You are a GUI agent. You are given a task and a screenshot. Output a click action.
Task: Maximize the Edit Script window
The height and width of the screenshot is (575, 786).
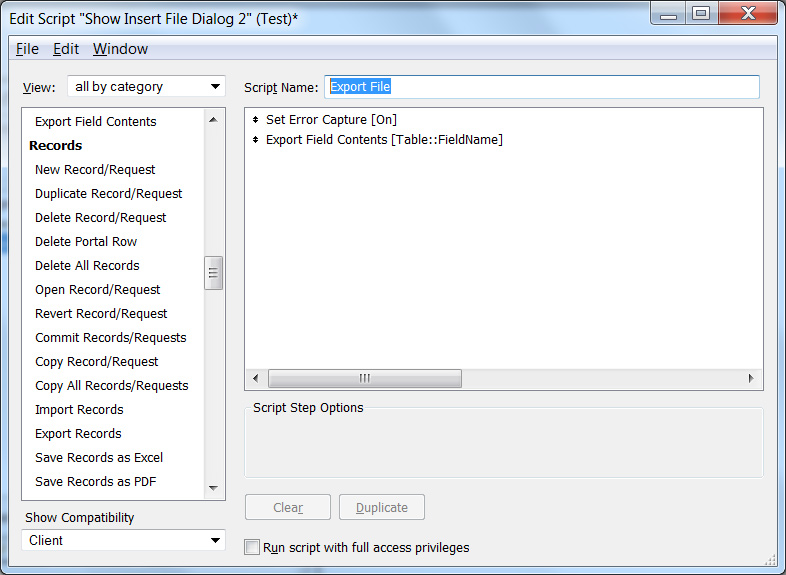click(700, 14)
